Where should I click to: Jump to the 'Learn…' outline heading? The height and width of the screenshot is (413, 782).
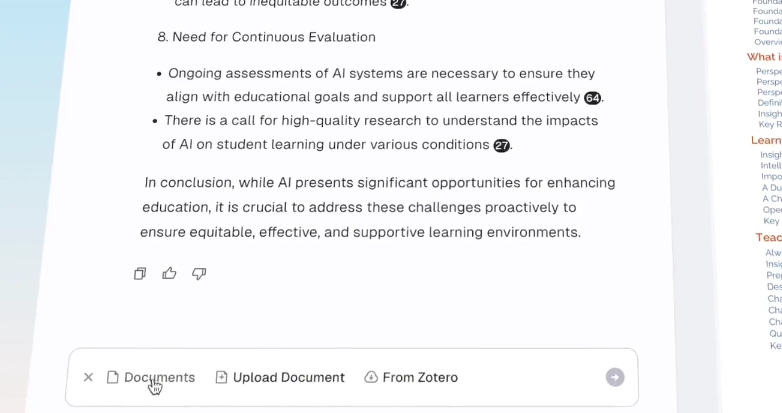tap(766, 141)
